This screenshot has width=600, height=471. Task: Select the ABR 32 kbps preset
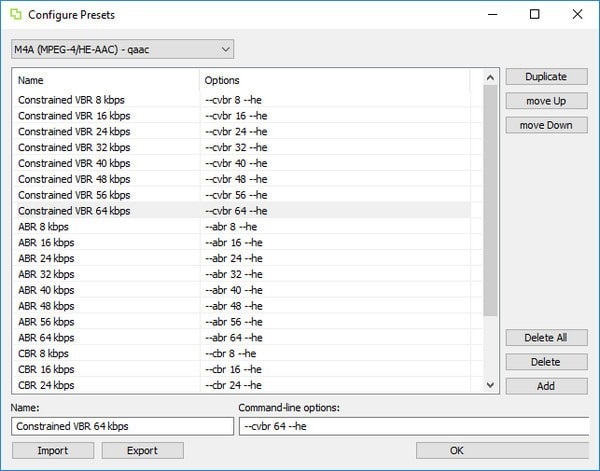46,274
